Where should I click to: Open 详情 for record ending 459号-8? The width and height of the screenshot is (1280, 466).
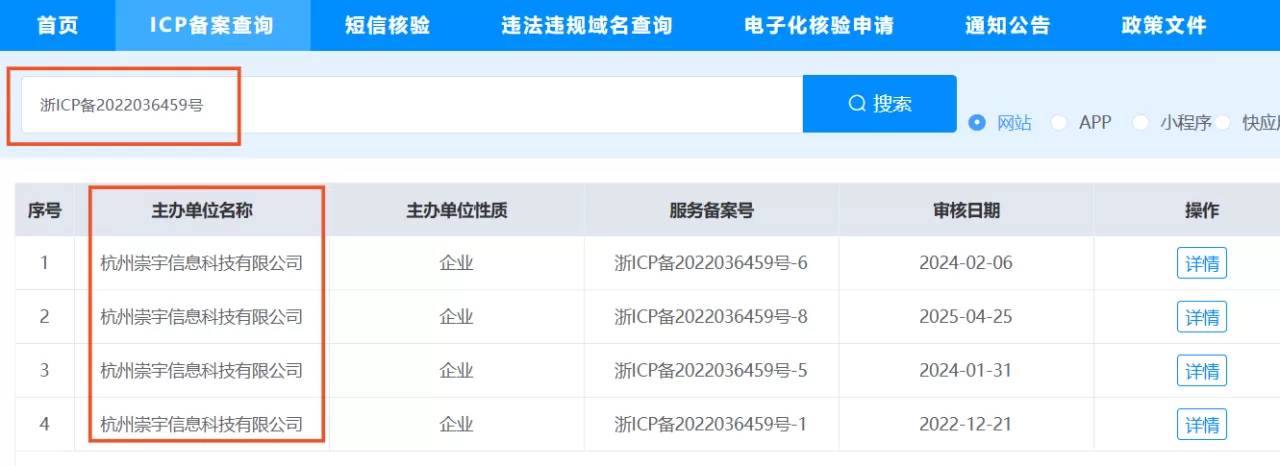tap(1202, 317)
